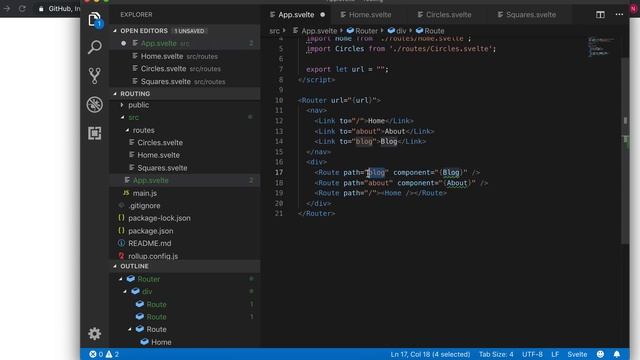Click src in the breadcrumb
Viewport: 640px width, 360px height.
[x=274, y=31]
